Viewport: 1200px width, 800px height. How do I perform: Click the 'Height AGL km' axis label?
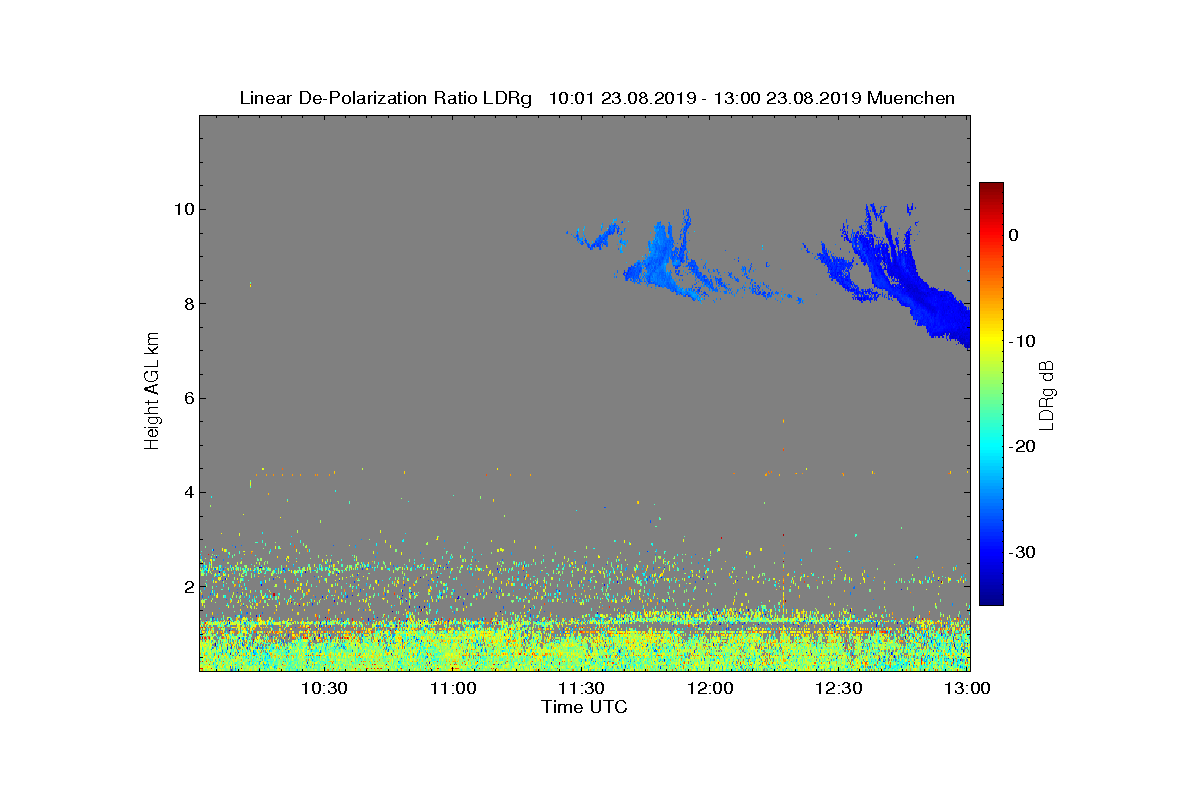click(152, 392)
